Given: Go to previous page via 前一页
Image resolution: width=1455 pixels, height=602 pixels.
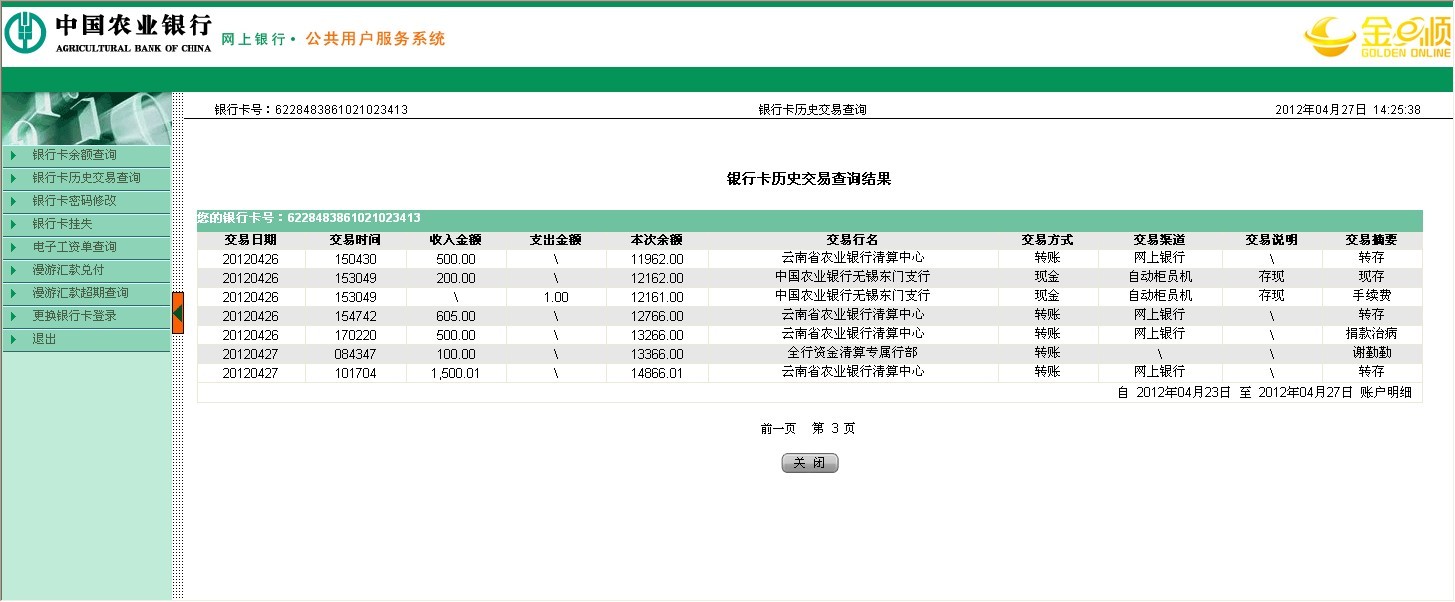Looking at the screenshot, I should pyautogui.click(x=778, y=429).
